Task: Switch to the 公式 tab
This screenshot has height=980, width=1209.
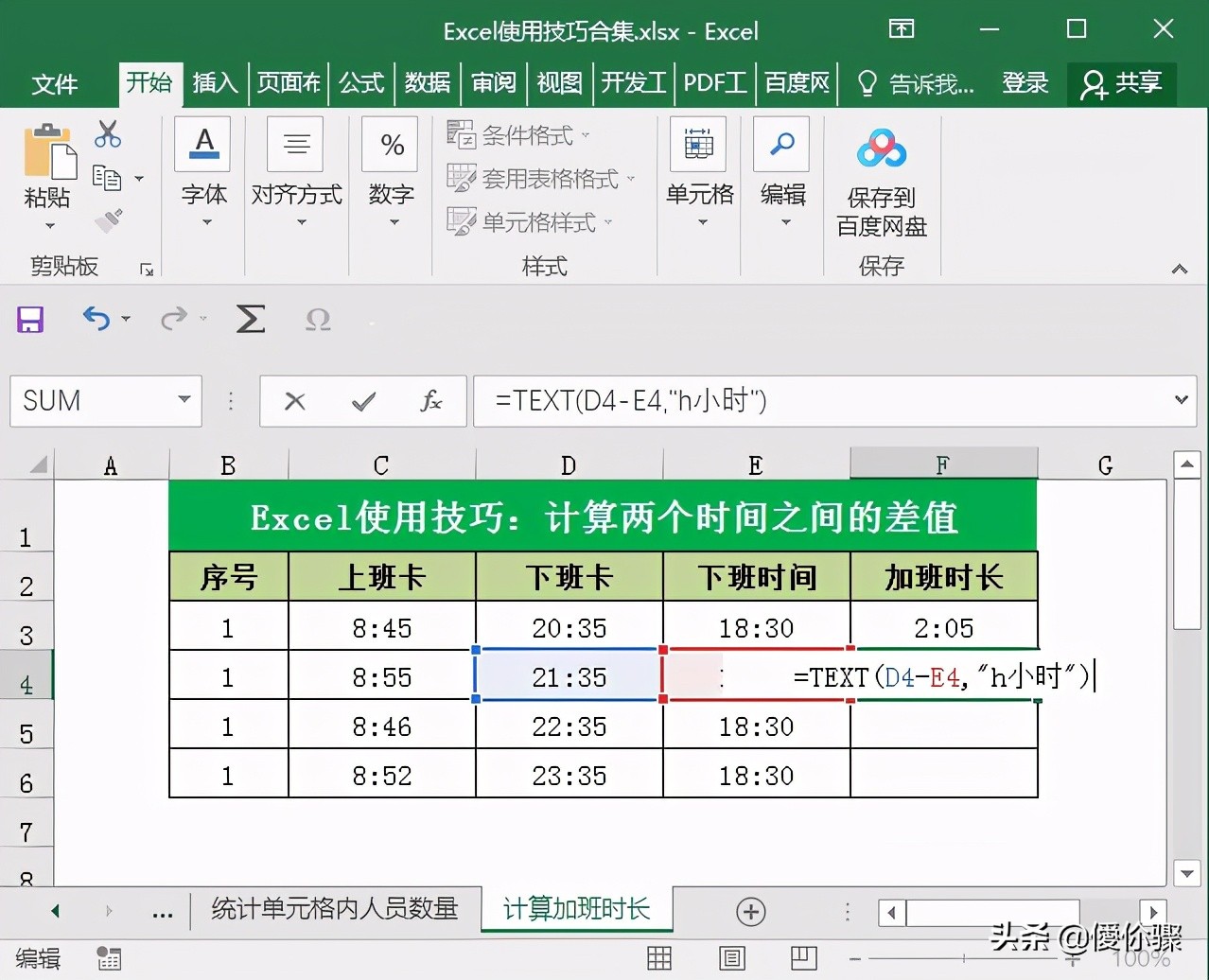Action: pyautogui.click(x=361, y=83)
